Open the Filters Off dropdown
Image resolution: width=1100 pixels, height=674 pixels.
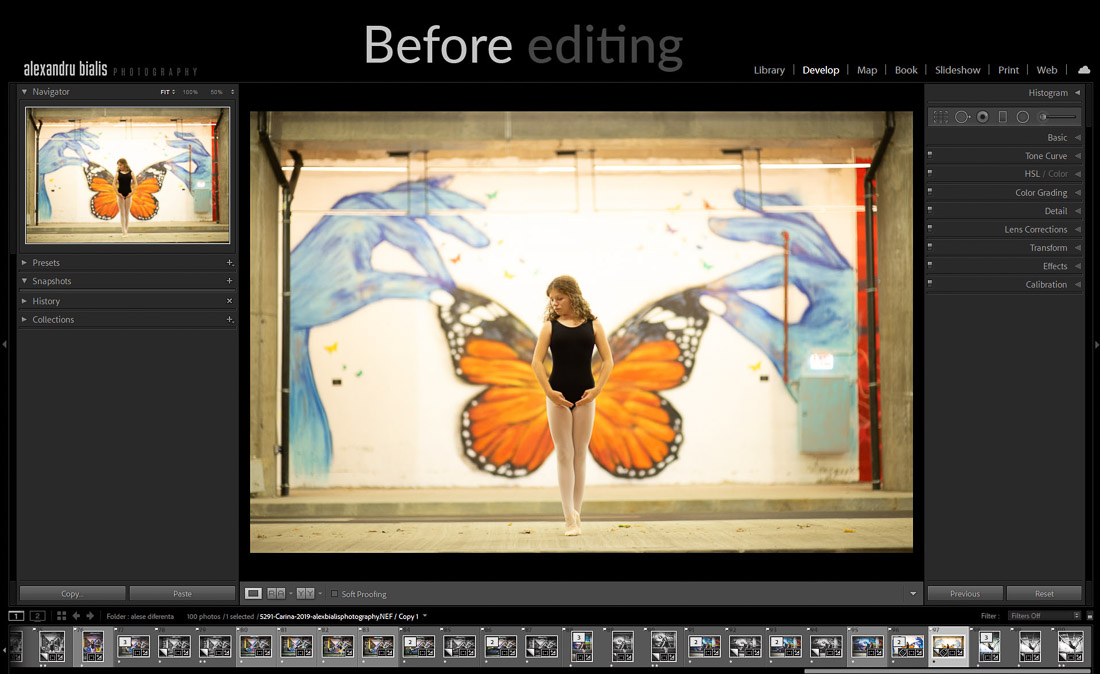click(x=1044, y=616)
